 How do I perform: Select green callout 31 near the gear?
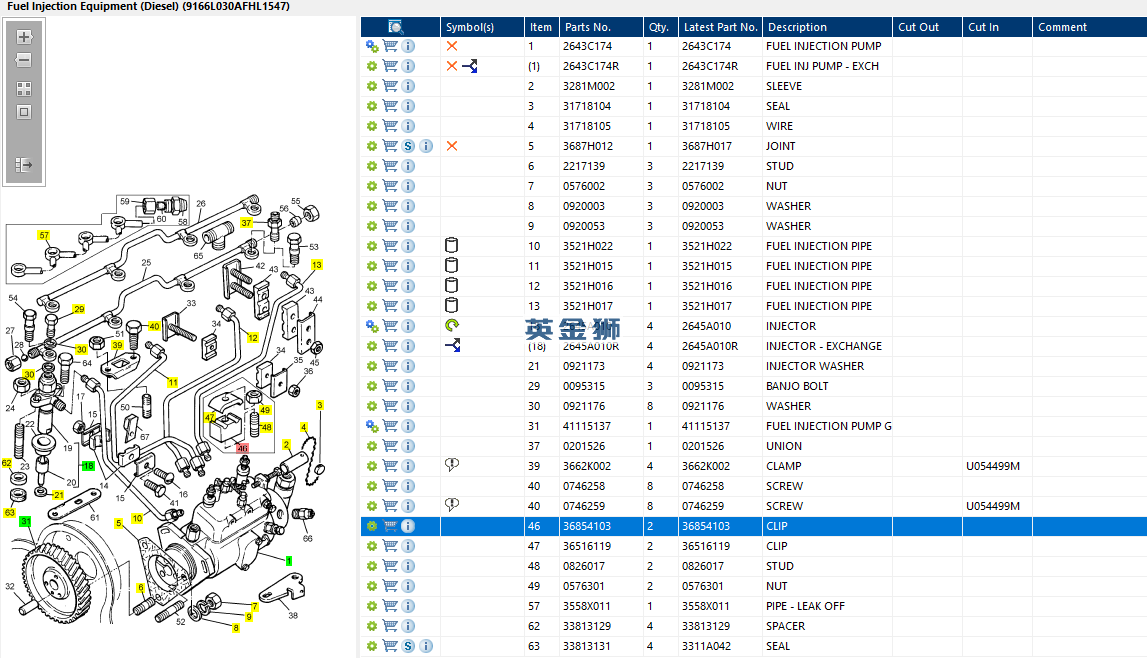point(26,521)
